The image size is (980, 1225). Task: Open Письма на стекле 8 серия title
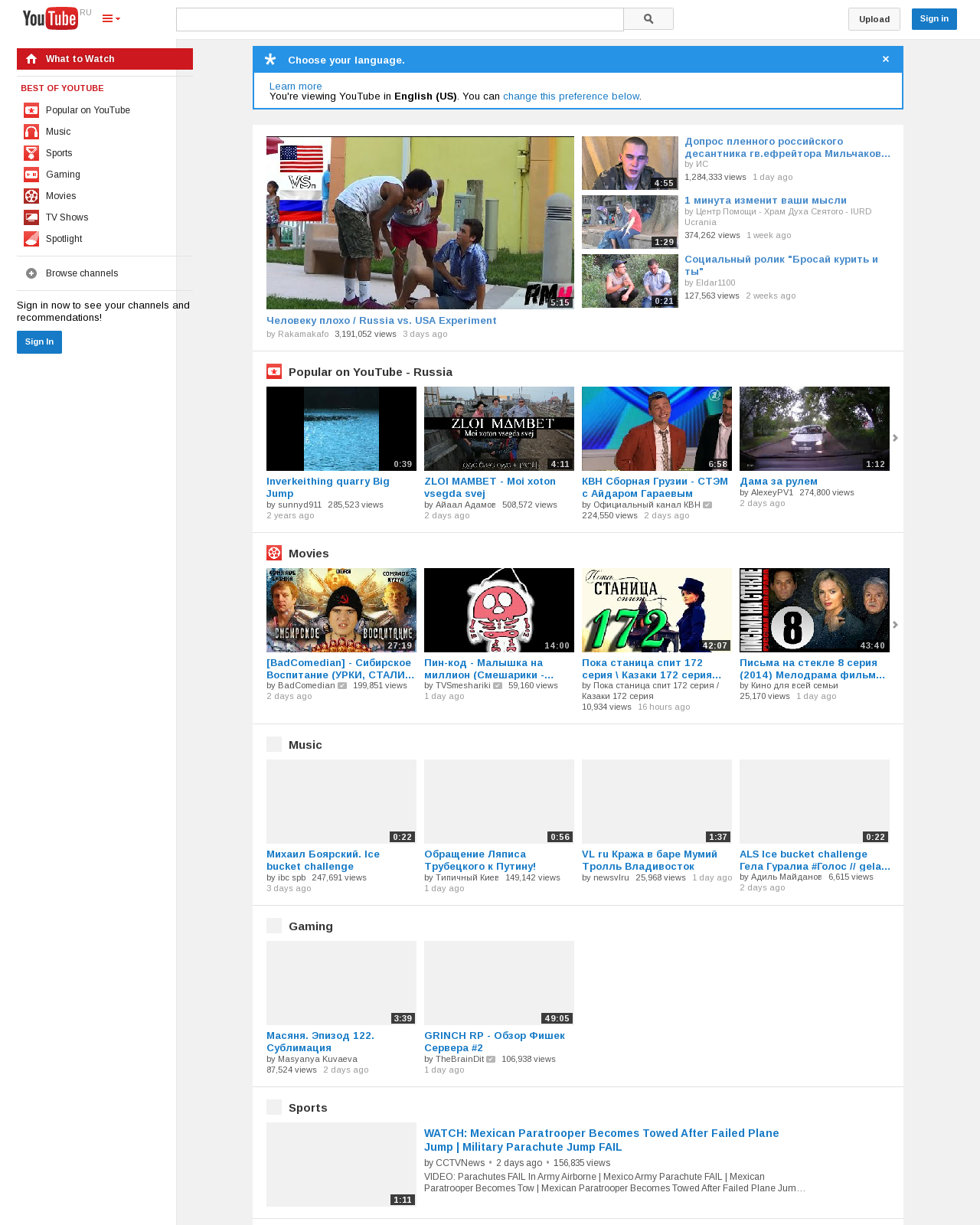812,669
